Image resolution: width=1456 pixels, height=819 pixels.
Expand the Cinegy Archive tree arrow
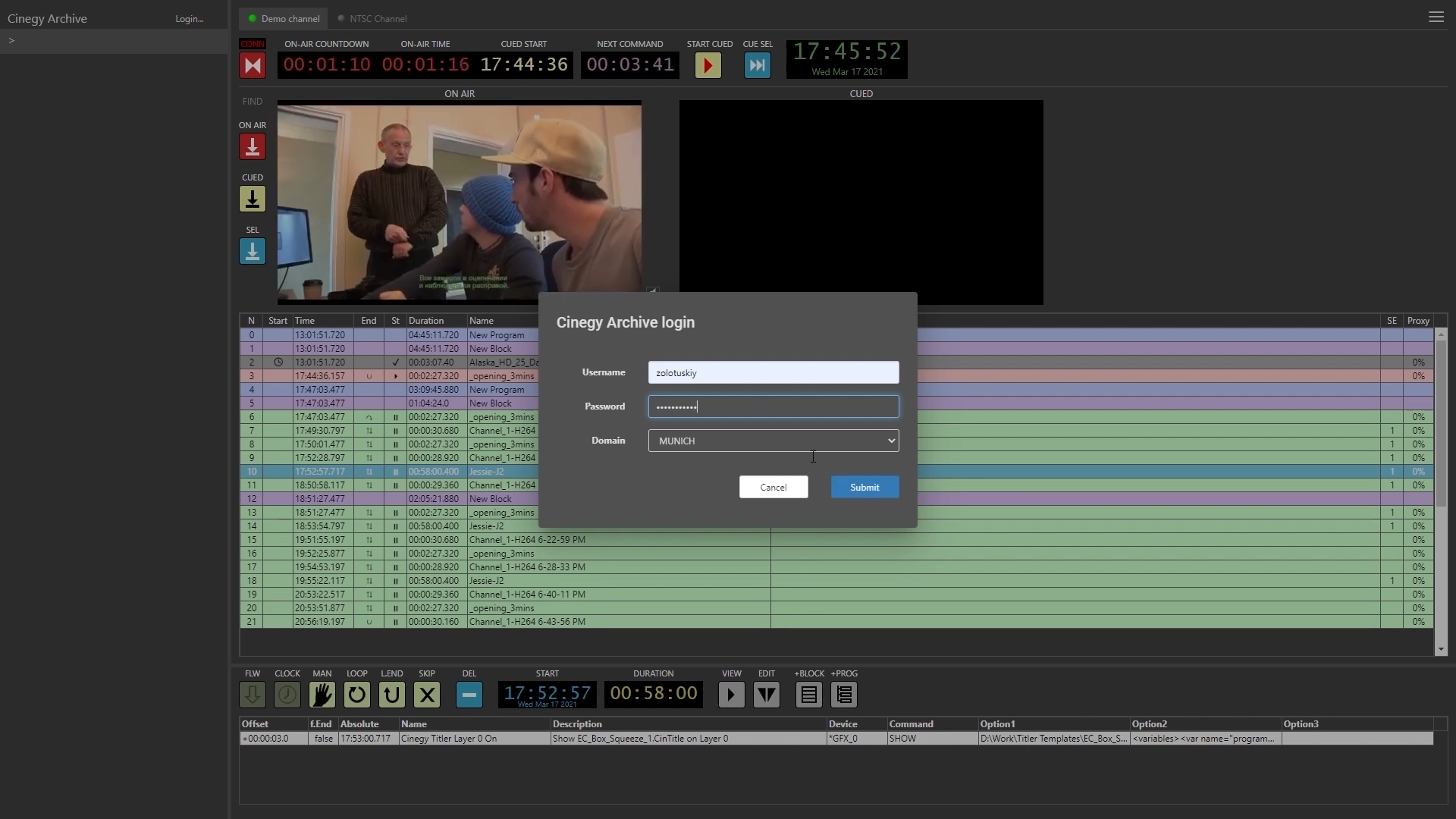[11, 40]
